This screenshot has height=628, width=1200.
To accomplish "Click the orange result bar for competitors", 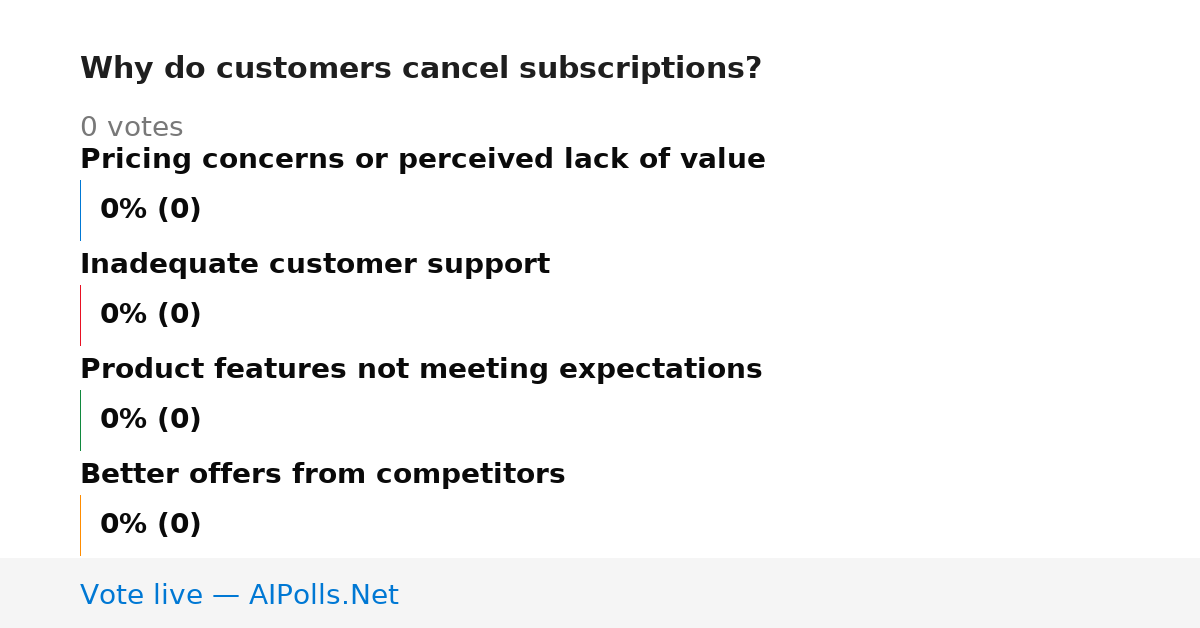I will [x=80, y=525].
